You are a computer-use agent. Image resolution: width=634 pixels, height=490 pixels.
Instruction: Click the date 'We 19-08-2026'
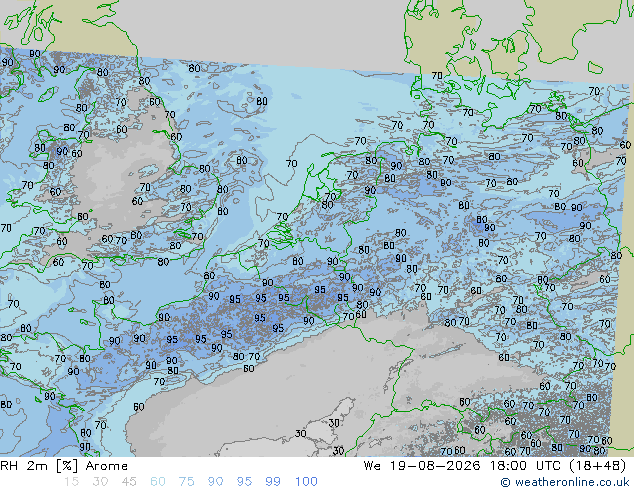click(x=422, y=466)
